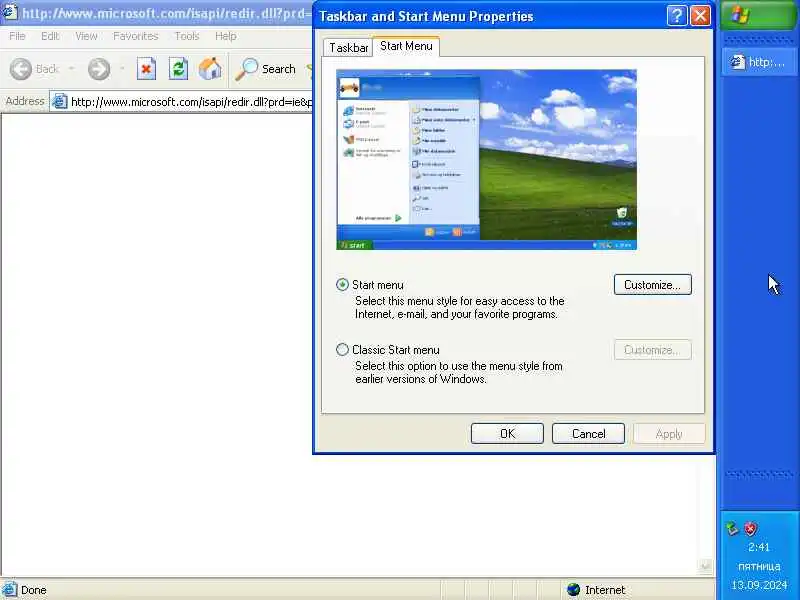The image size is (800, 600).
Task: Open the Tools menu in Internet Explorer
Action: click(x=187, y=36)
